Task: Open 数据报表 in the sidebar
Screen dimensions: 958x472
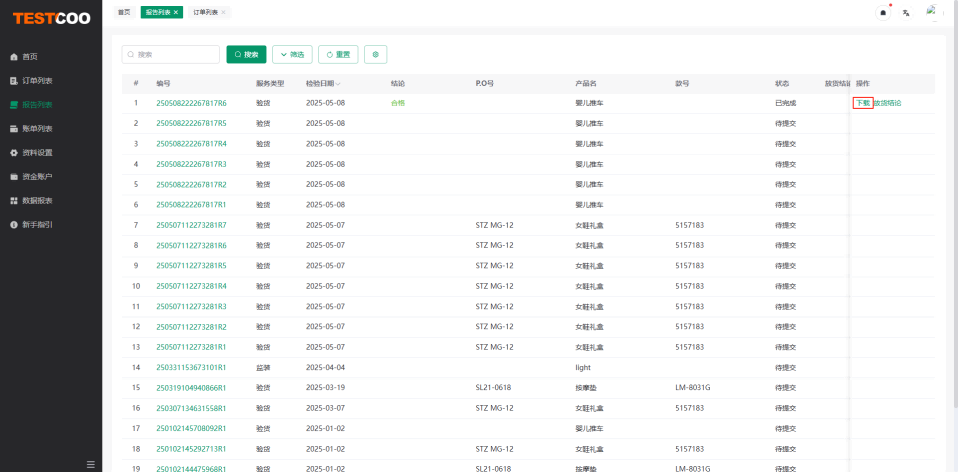Action: (x=37, y=200)
